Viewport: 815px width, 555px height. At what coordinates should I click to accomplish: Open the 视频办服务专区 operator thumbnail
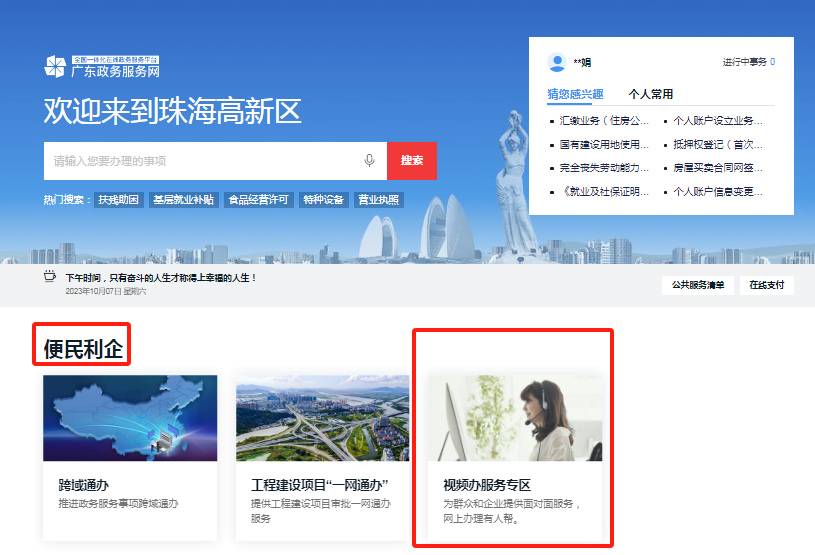click(515, 418)
